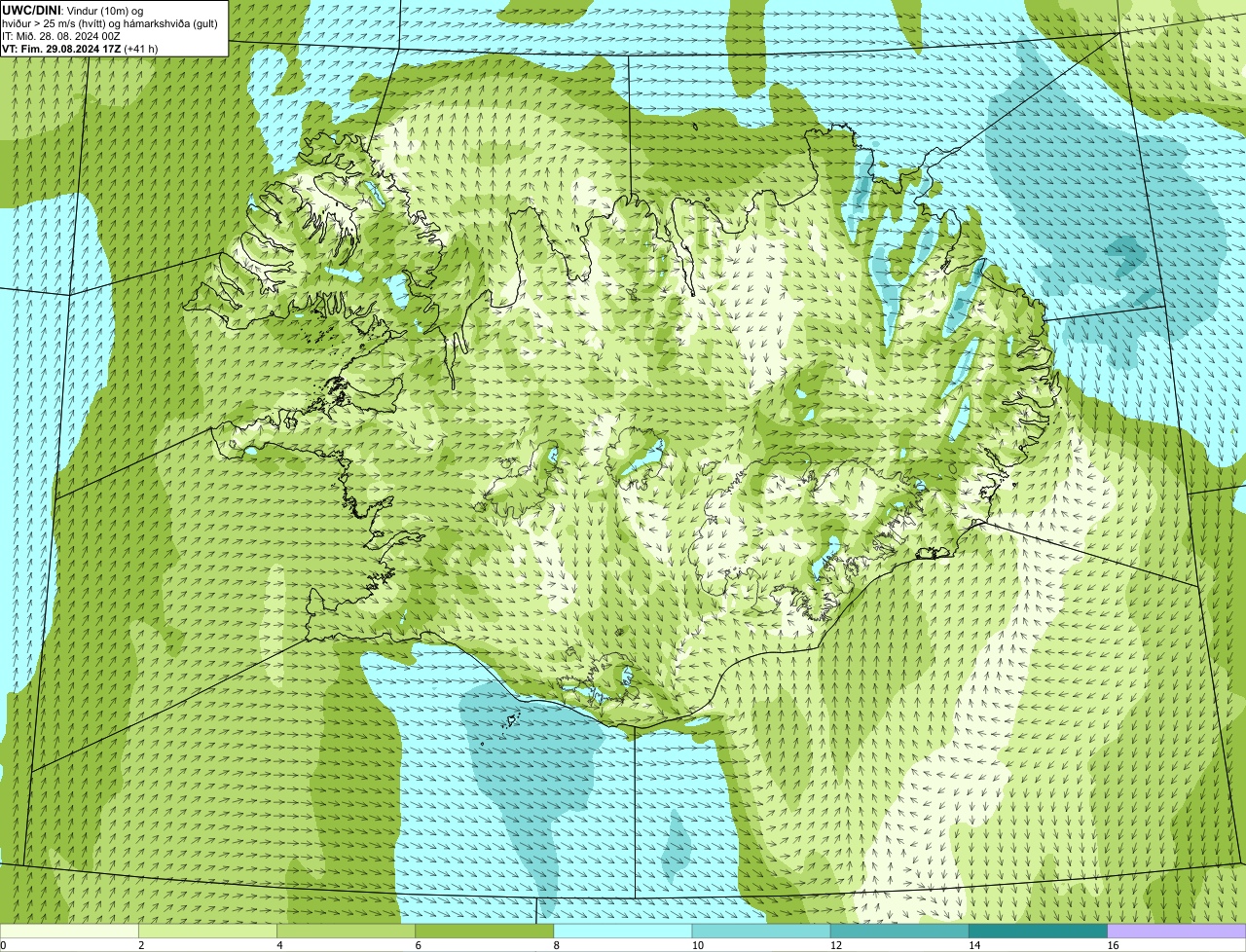Click the '16' label on the wind scale
Viewport: 1246px width, 952px height.
pos(1114,945)
